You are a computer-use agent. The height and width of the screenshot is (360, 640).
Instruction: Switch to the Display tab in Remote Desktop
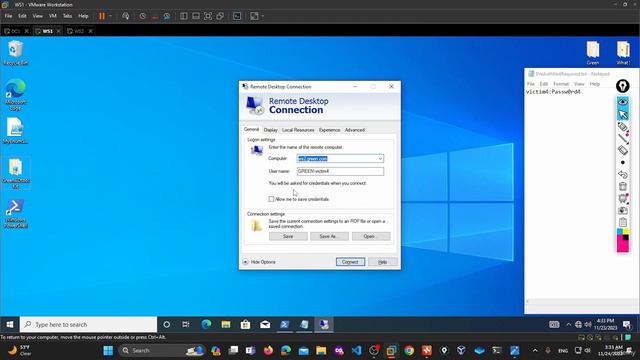(271, 130)
